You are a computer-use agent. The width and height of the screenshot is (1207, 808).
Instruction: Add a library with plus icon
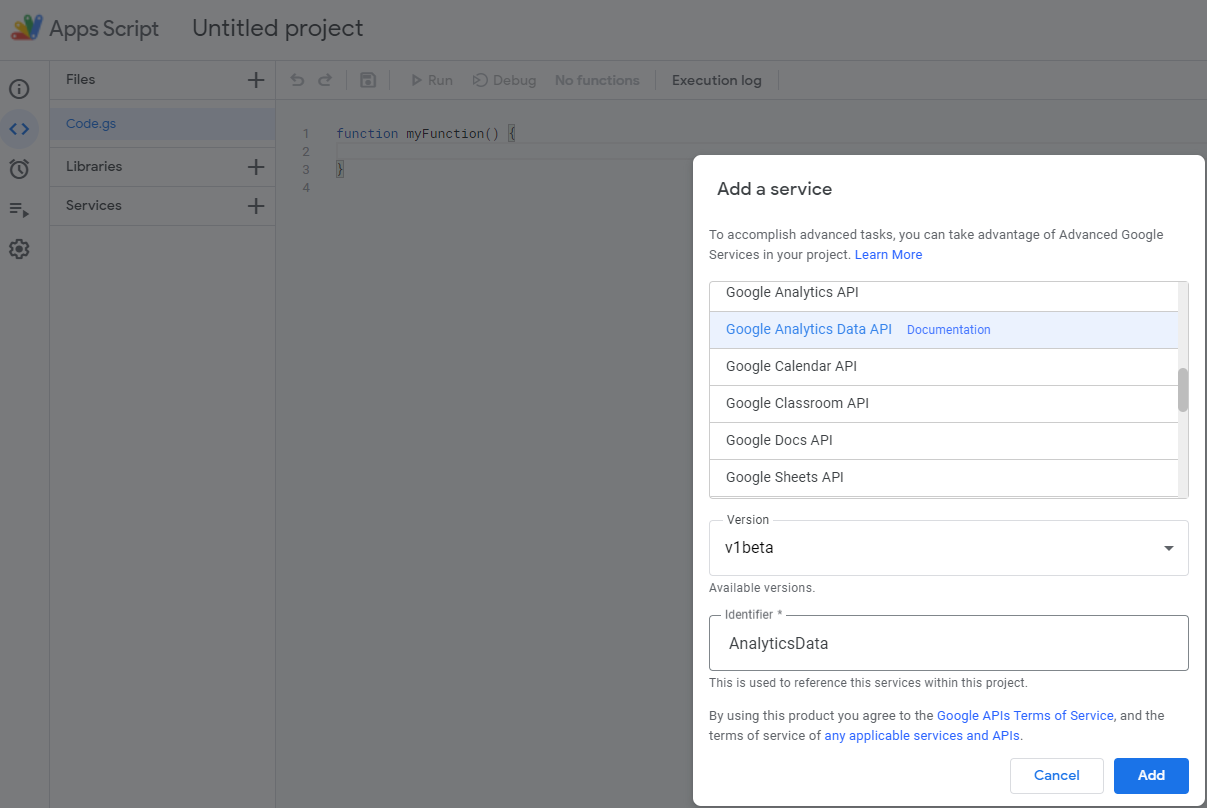(256, 167)
